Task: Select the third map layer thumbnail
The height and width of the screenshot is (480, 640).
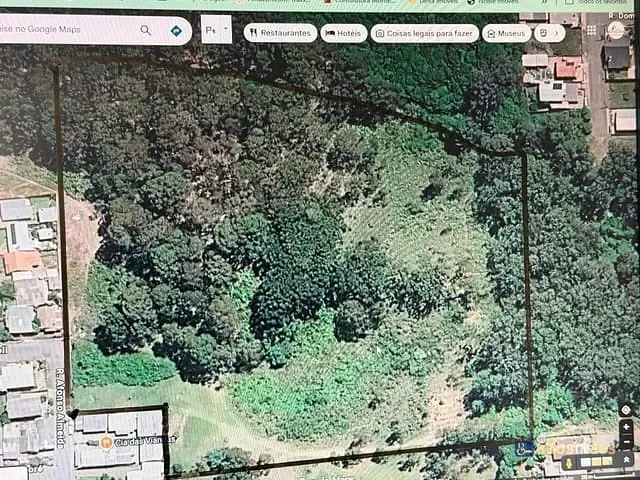Action: 608,462
